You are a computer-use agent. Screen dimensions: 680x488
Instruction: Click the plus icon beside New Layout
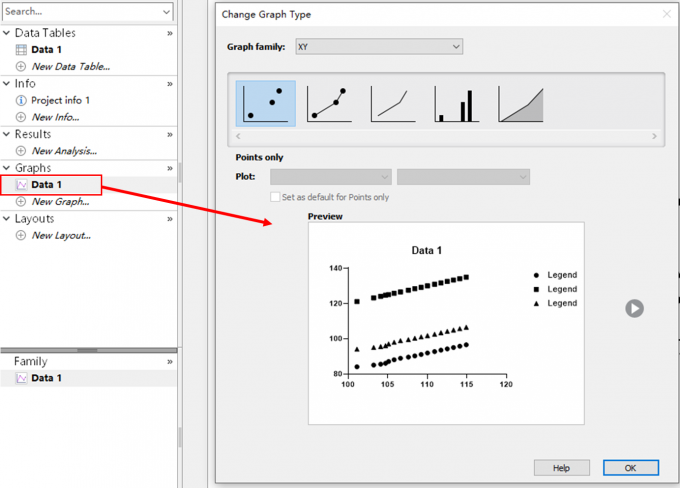21,236
